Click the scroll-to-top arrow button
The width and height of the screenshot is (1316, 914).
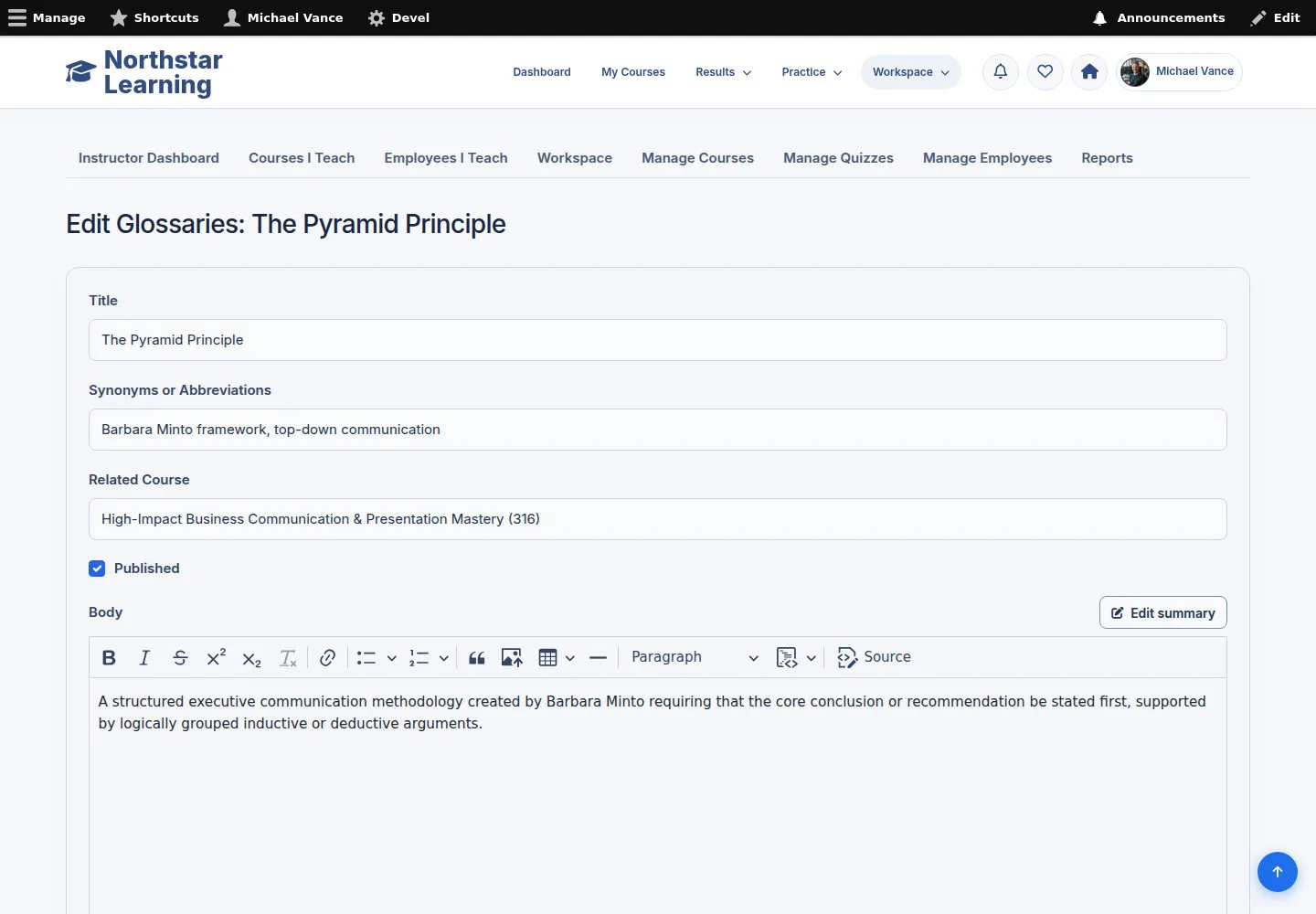click(1278, 872)
